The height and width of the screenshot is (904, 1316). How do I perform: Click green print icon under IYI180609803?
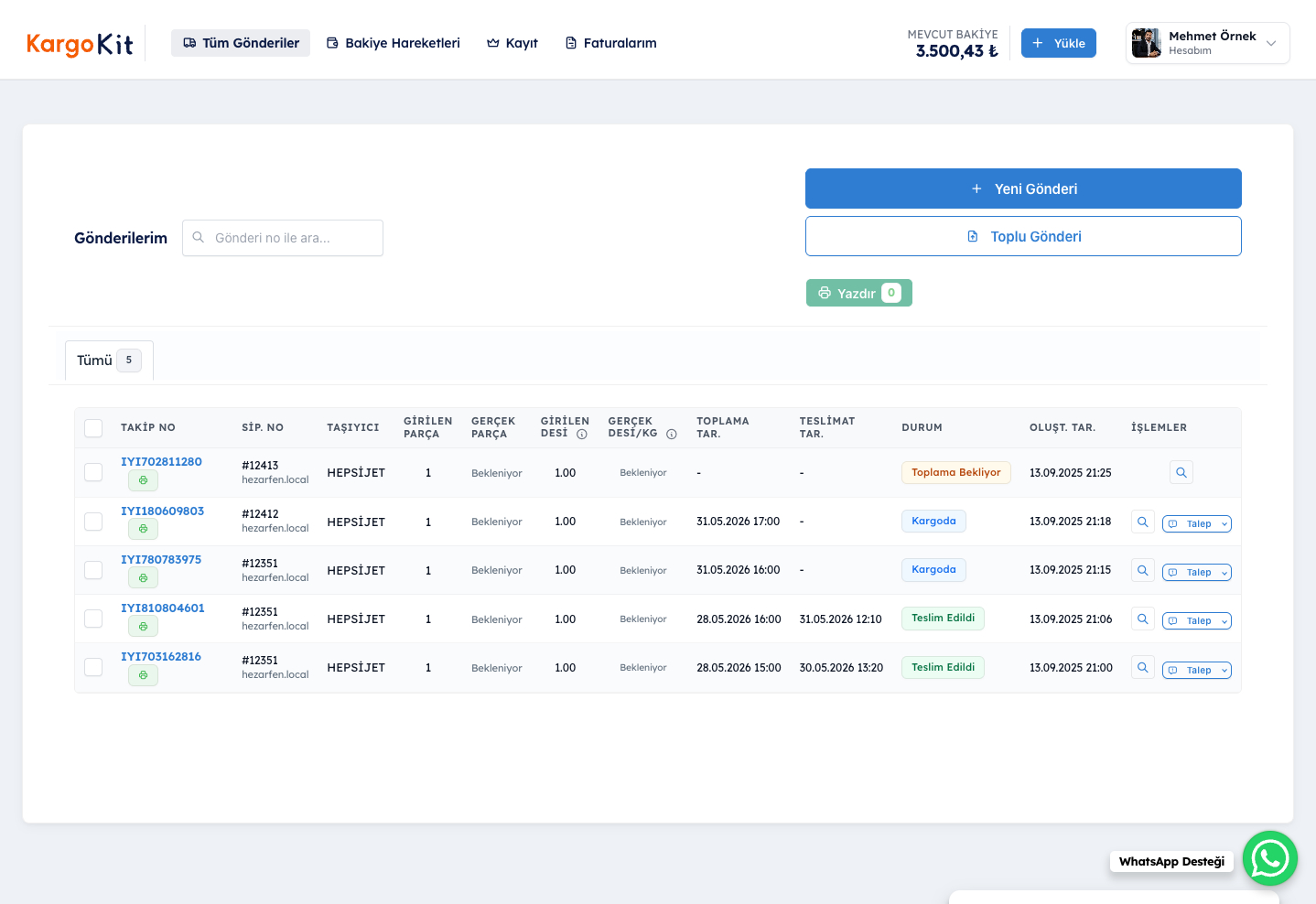click(143, 529)
